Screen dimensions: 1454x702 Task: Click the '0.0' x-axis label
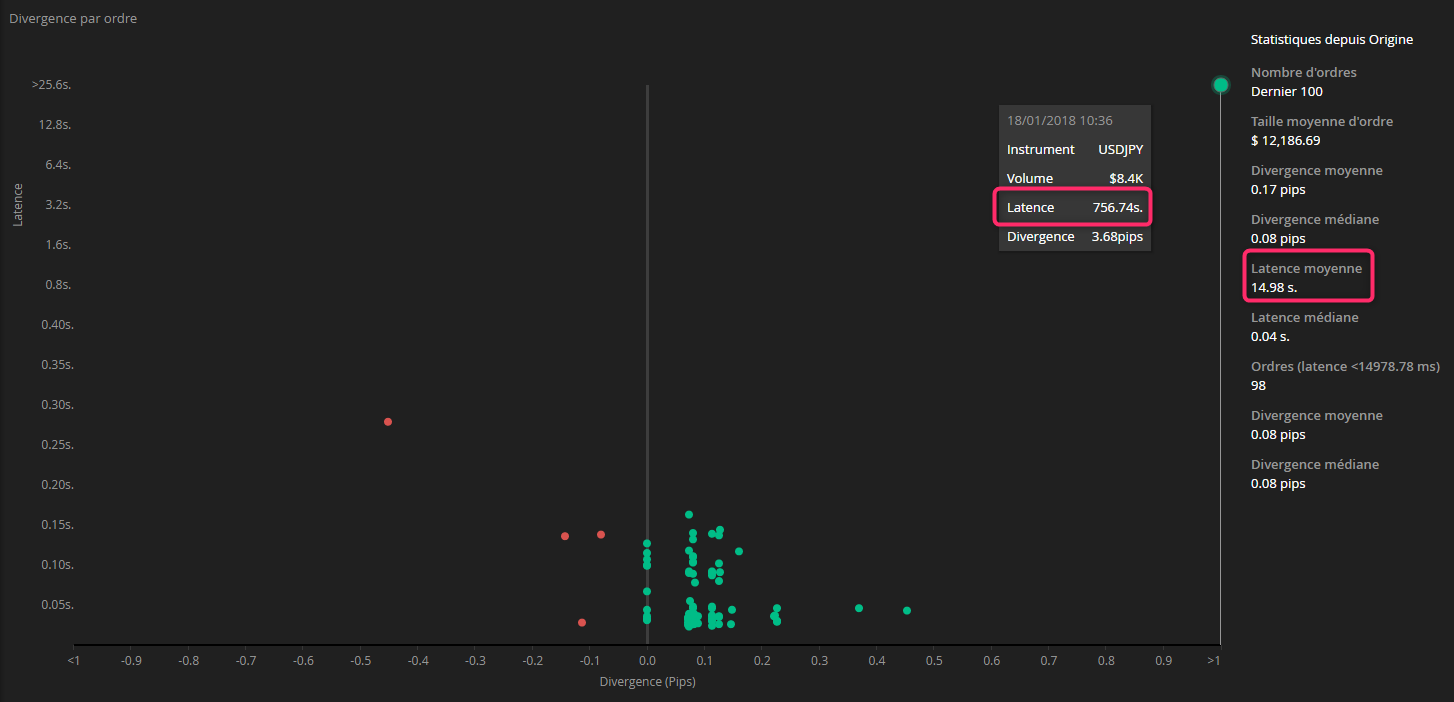point(647,661)
